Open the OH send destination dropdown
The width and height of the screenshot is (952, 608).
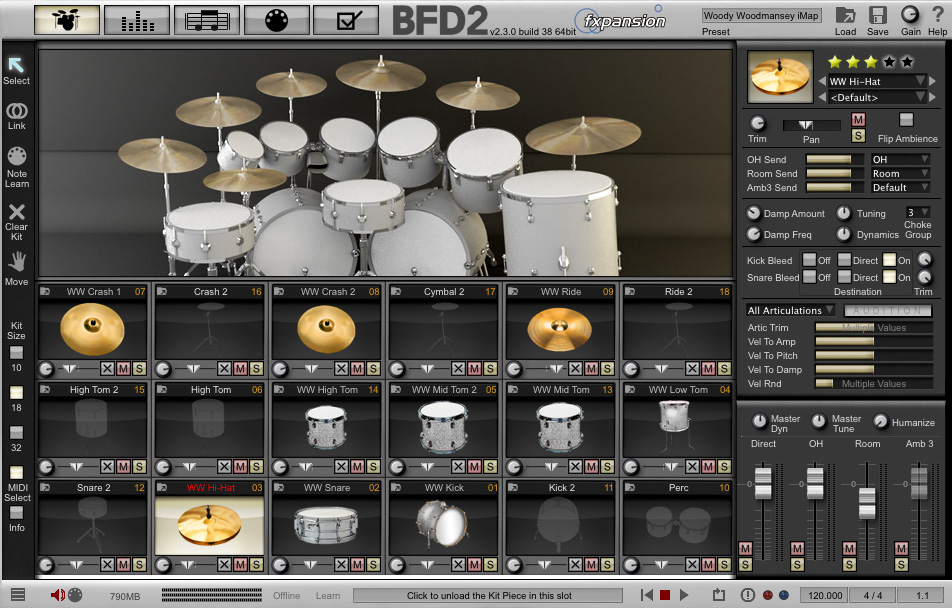[x=900, y=159]
